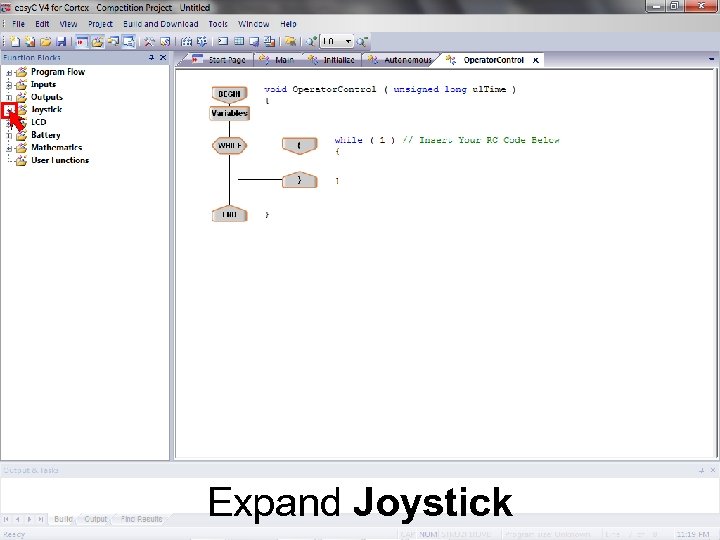Switch to the Build output tab
720x540 pixels.
coord(63,519)
